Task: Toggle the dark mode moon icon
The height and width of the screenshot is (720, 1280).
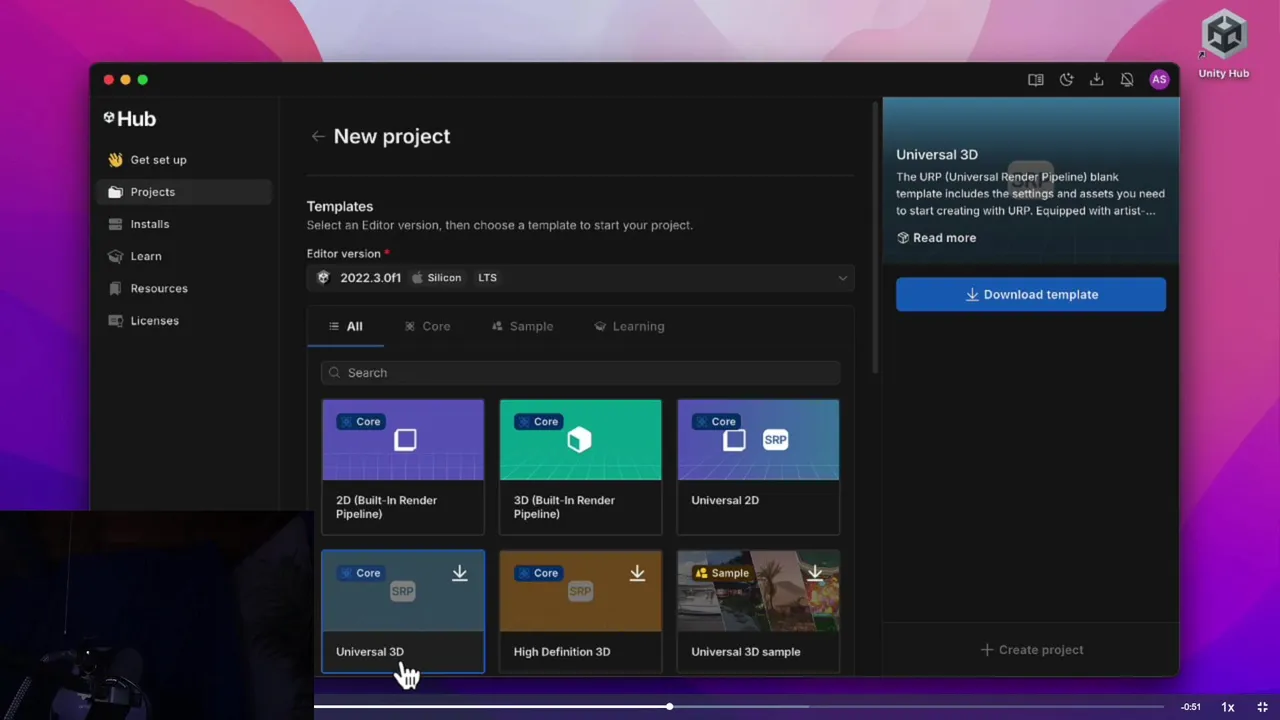Action: [x=1067, y=80]
